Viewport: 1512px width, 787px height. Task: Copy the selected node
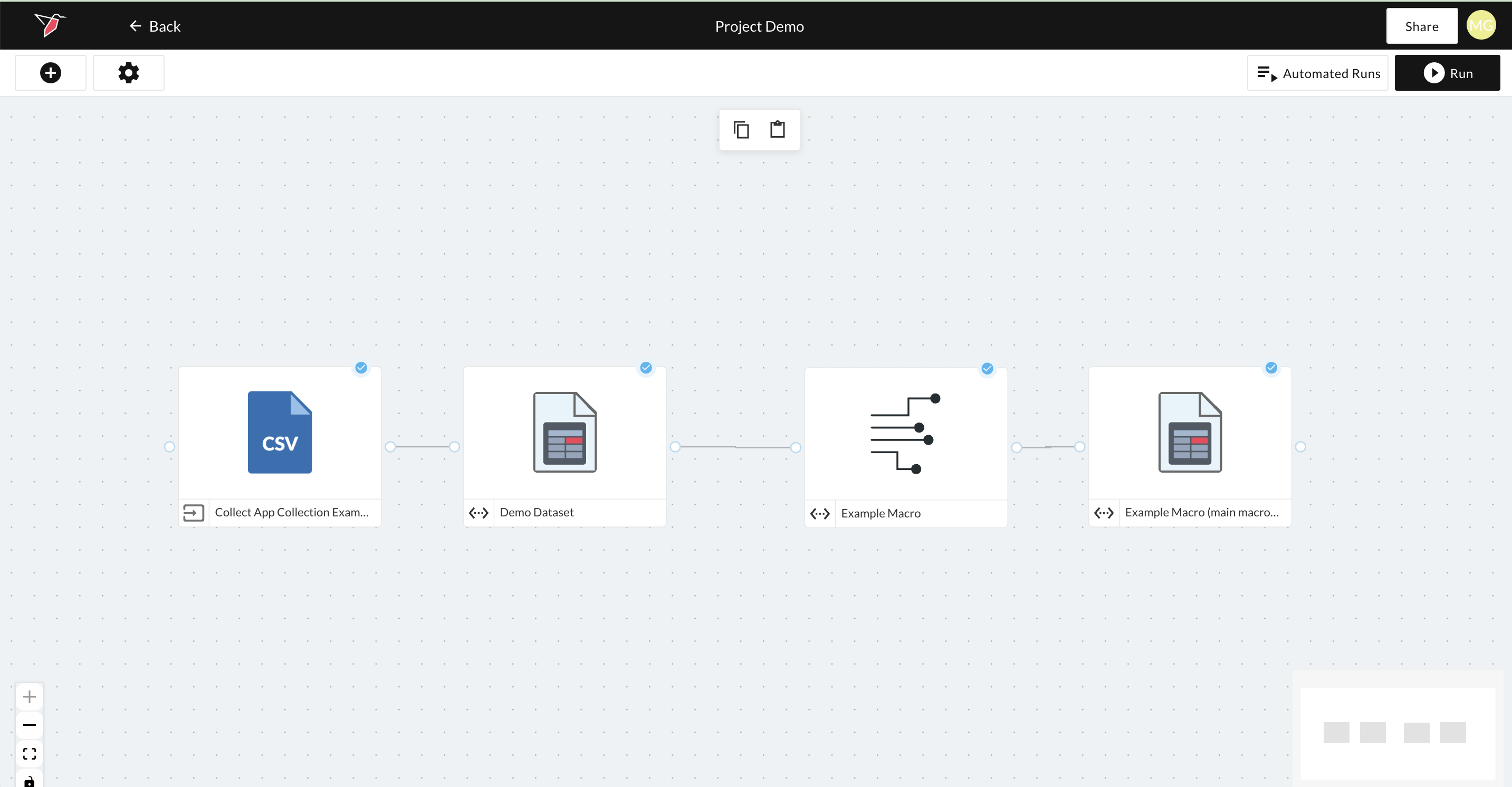click(x=741, y=129)
